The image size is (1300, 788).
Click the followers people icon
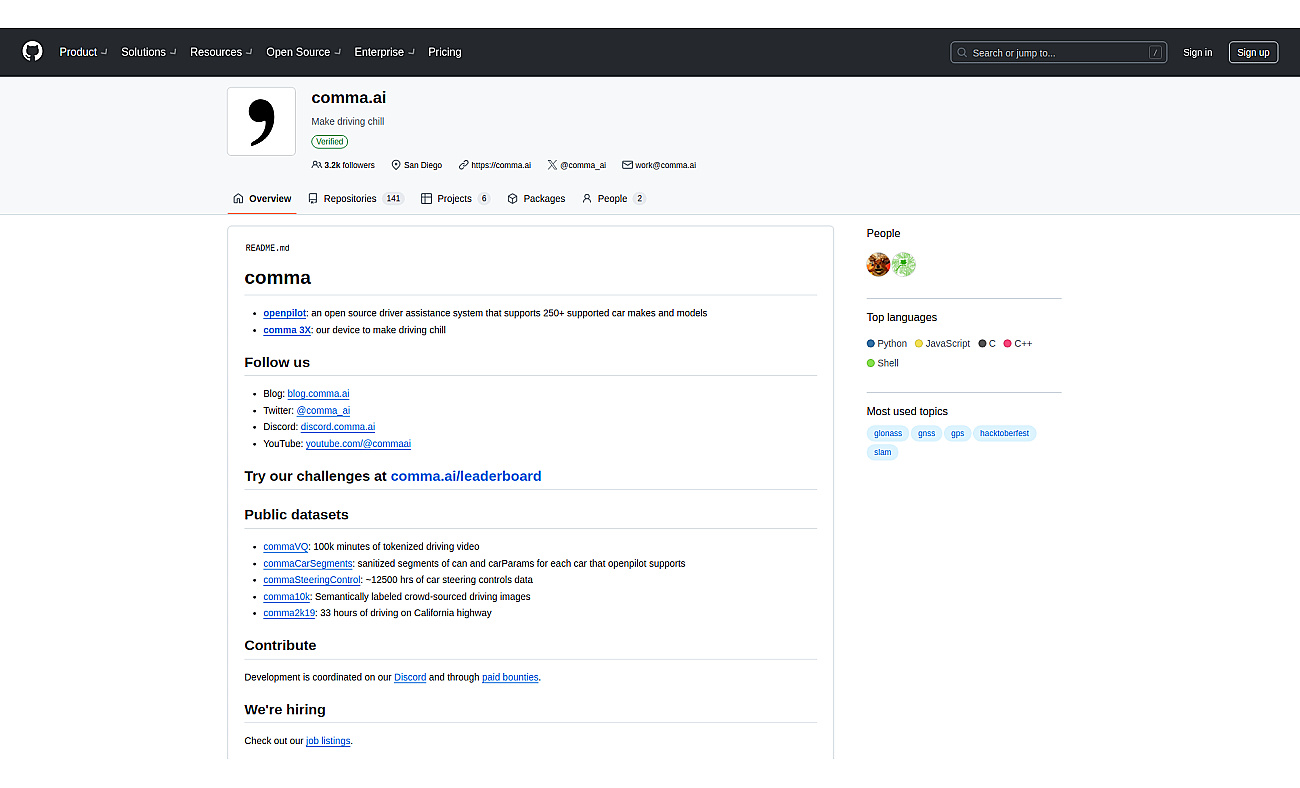pyautogui.click(x=317, y=165)
